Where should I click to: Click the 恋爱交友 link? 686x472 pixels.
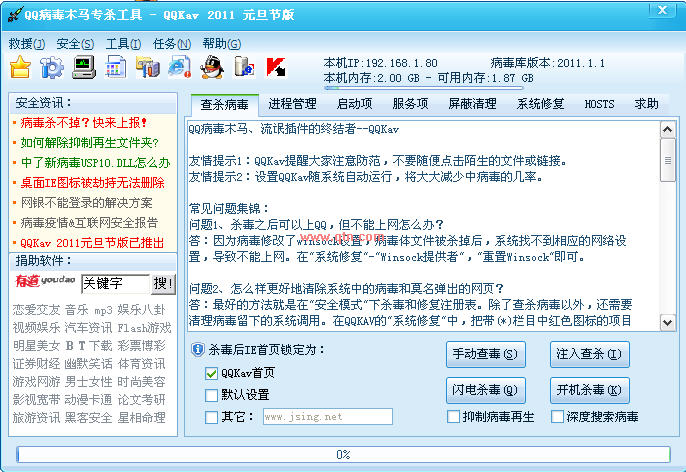36,310
